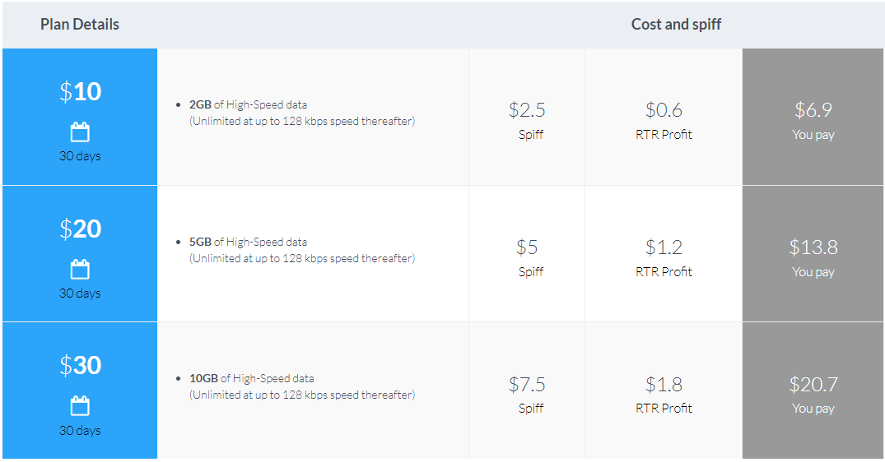Viewport: 885px width, 462px height.
Task: Click the Cost and spiff header
Action: (676, 24)
